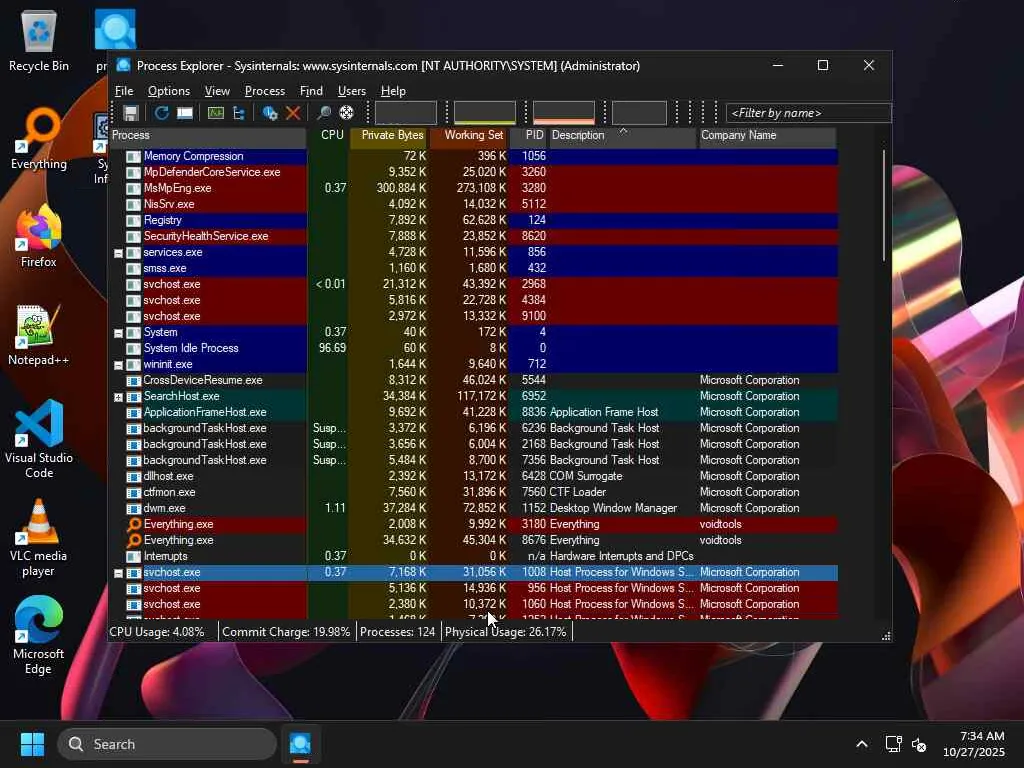Click the Find Window's Process crosshair icon
This screenshot has height=768, width=1024.
[347, 113]
